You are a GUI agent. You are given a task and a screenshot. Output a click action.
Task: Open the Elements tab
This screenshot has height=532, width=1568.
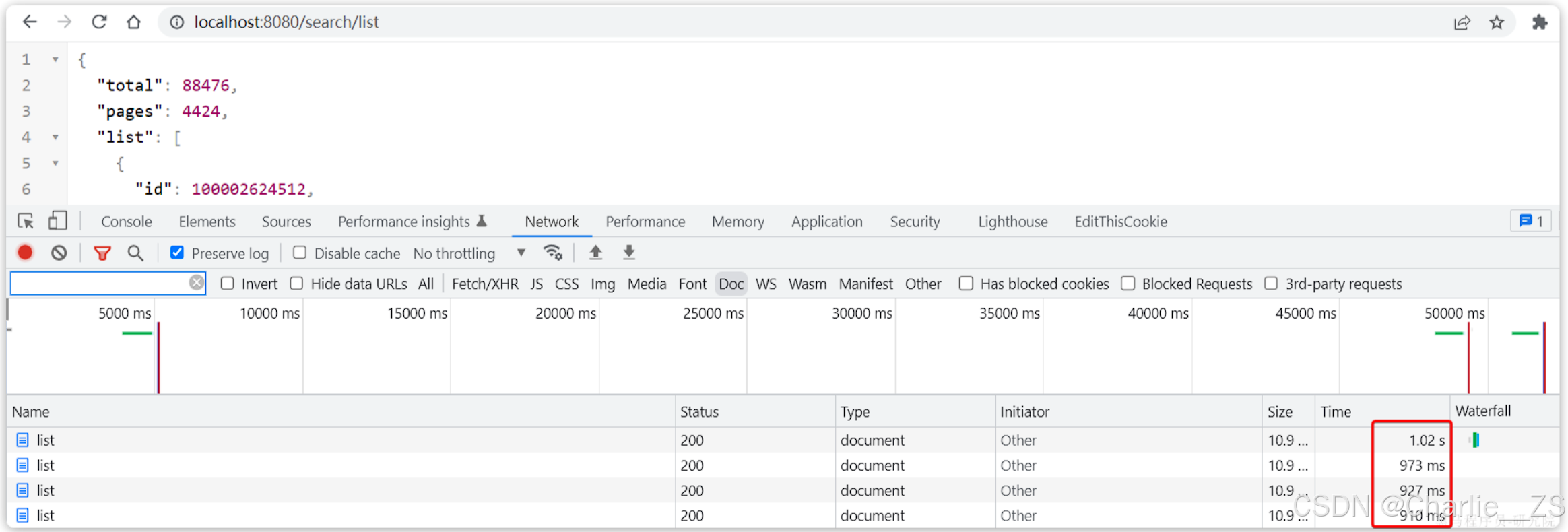tap(207, 222)
